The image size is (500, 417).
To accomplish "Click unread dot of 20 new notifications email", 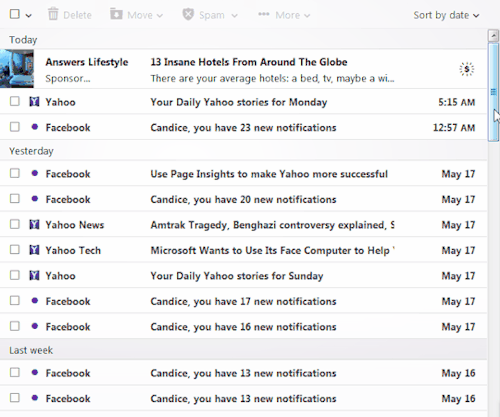I will coord(35,199).
